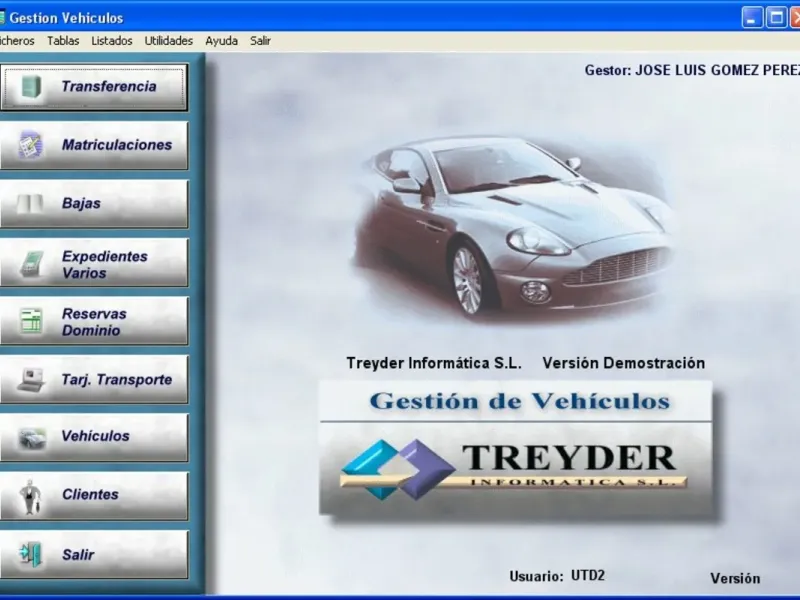Click the Treyder Informática S.L. text
Screen dimensions: 800x600
coord(434,363)
